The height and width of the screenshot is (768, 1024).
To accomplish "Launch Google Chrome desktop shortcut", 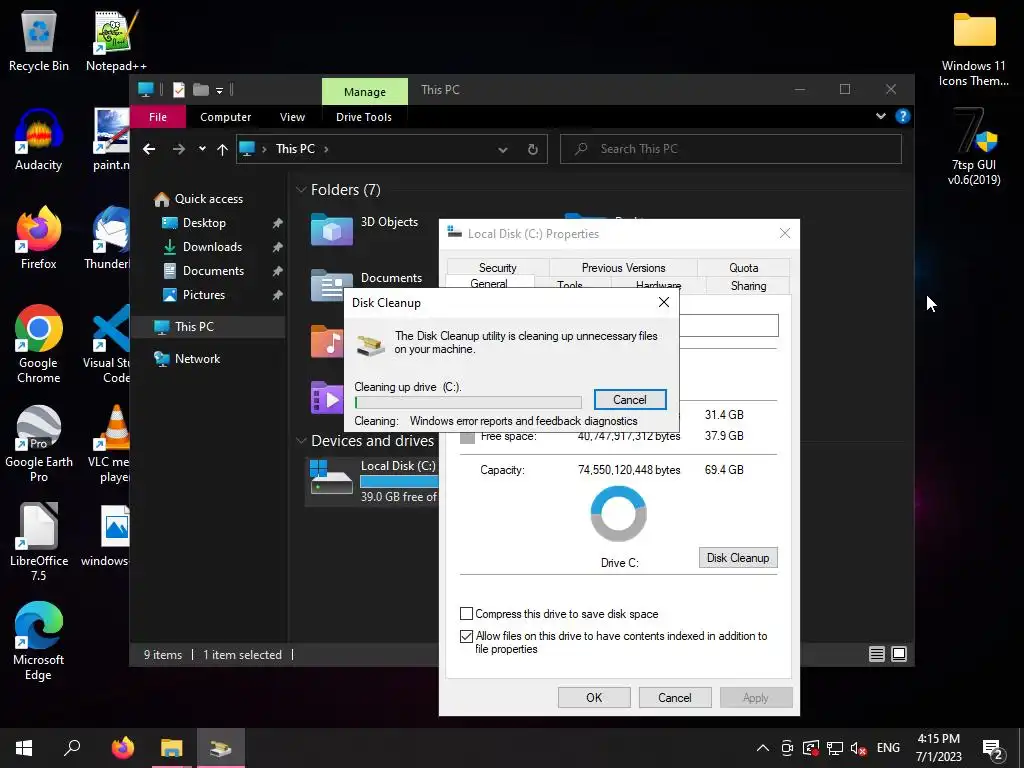I will coord(39,345).
